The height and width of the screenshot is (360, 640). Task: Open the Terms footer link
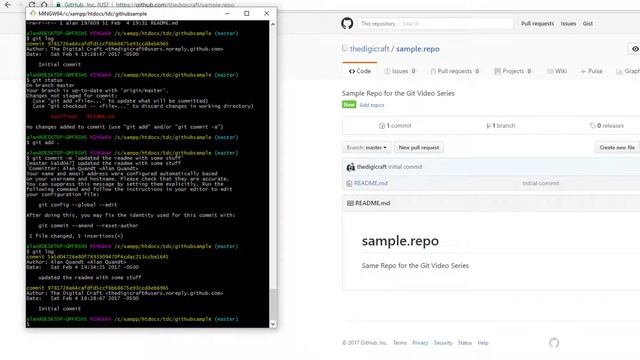click(400, 343)
